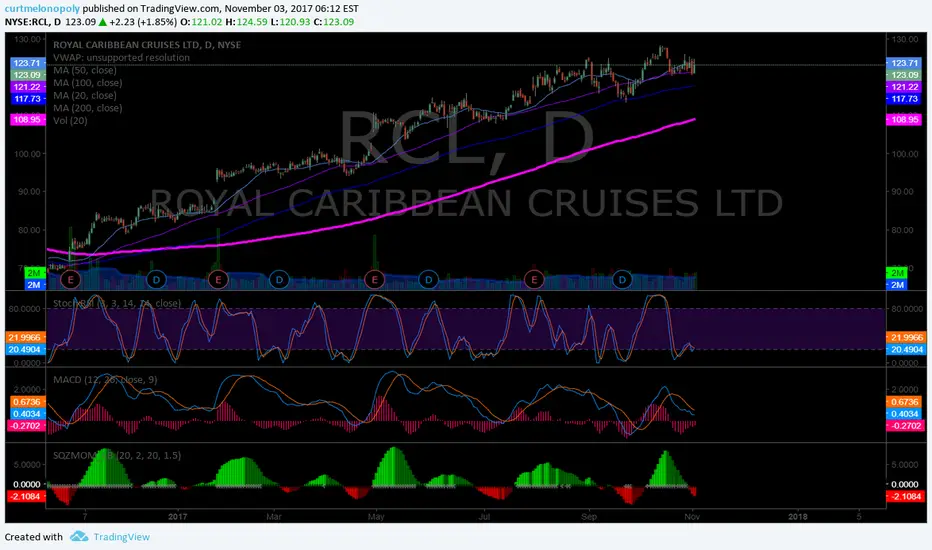932x550 pixels.
Task: Click the orange 0.6736 MACD value on the left
Action: [x=27, y=402]
